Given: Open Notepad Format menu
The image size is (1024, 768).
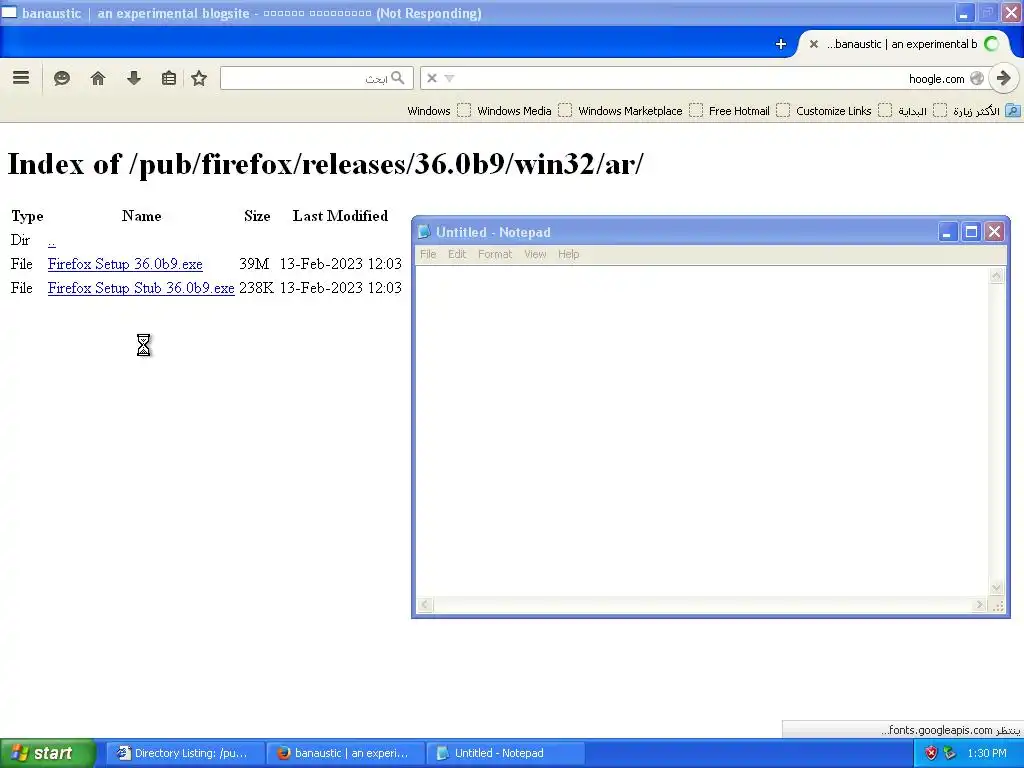Looking at the screenshot, I should point(495,254).
